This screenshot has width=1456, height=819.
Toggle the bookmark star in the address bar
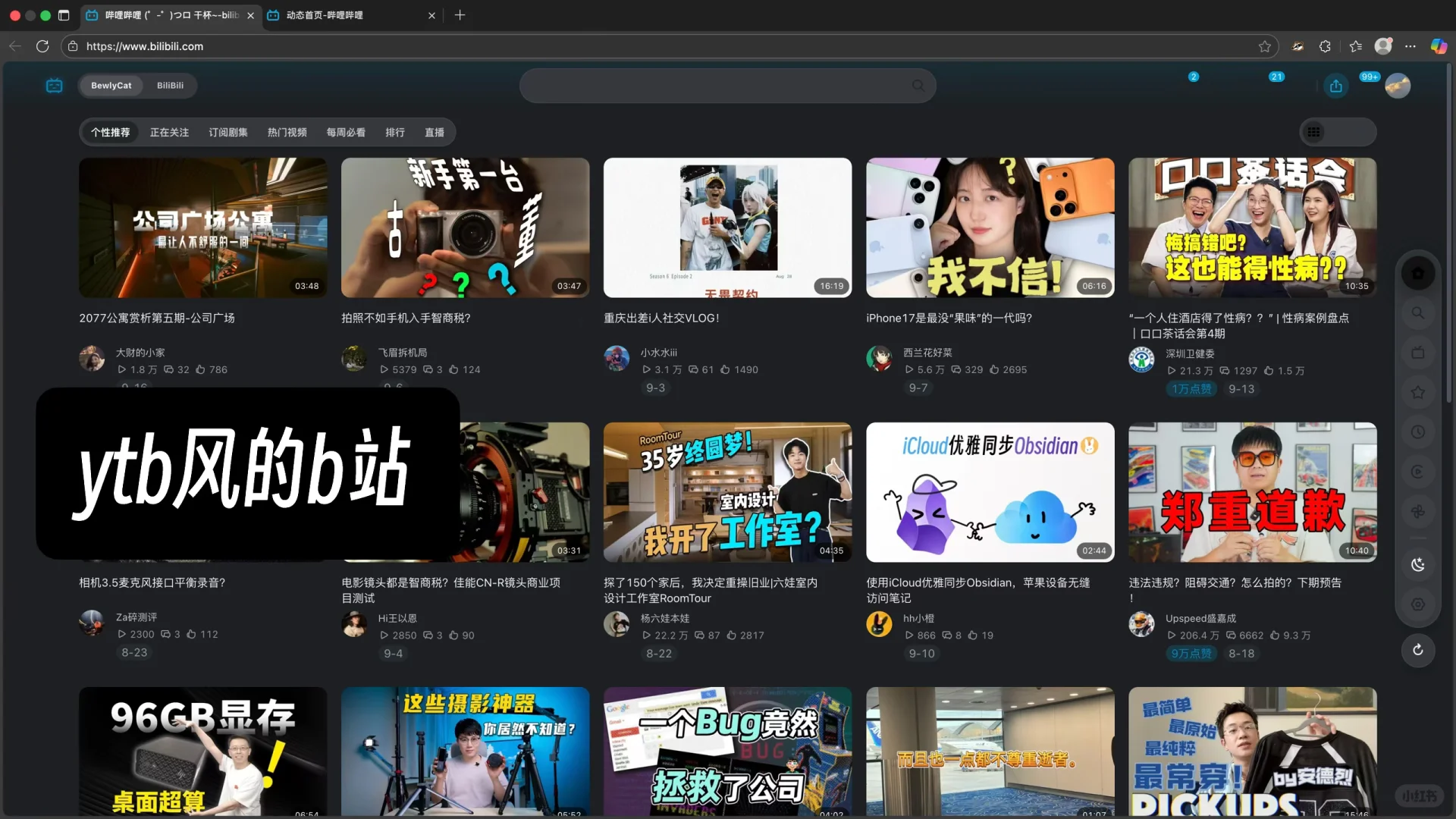(1264, 46)
